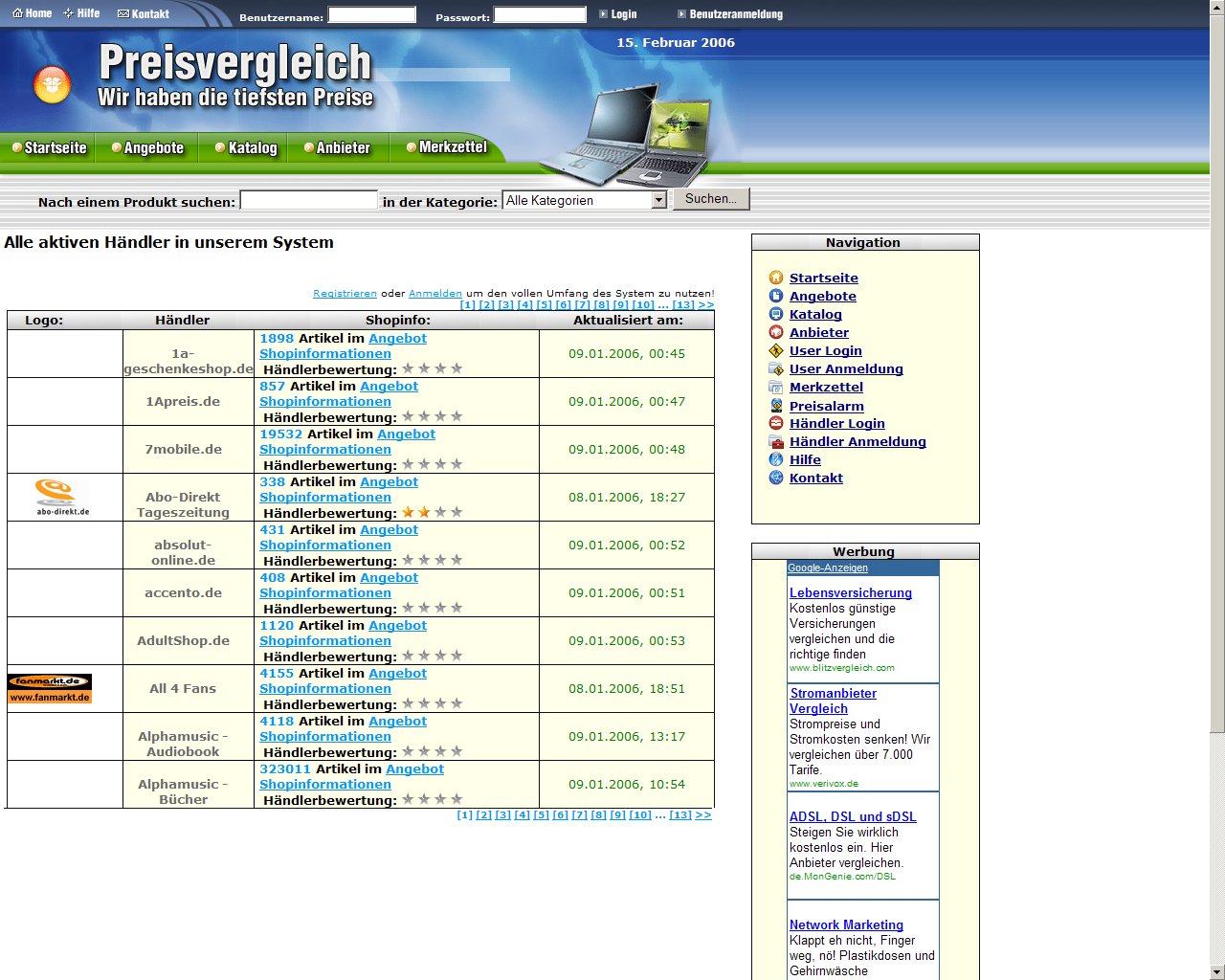The image size is (1225, 980).
Task: Open Shopinformationen for accento.de
Action: [325, 592]
